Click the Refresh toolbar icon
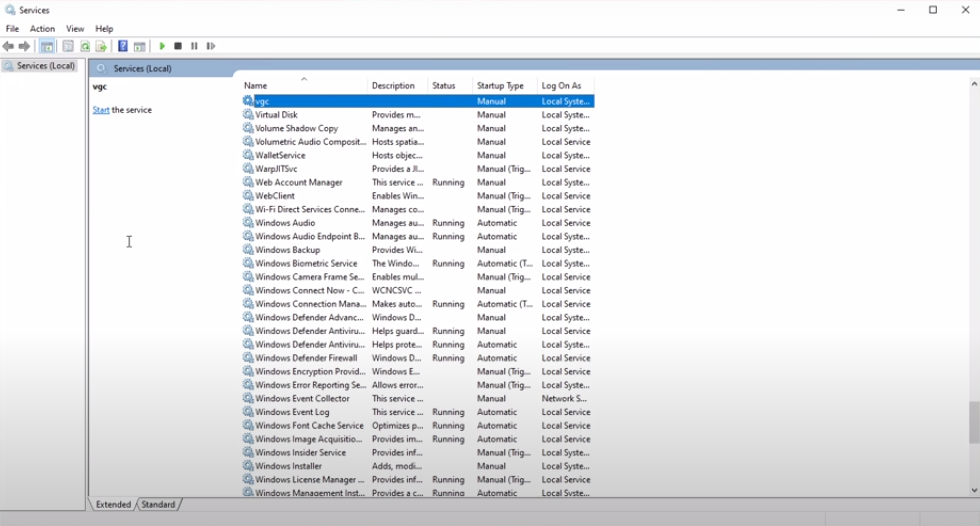Image resolution: width=980 pixels, height=526 pixels. click(x=85, y=46)
